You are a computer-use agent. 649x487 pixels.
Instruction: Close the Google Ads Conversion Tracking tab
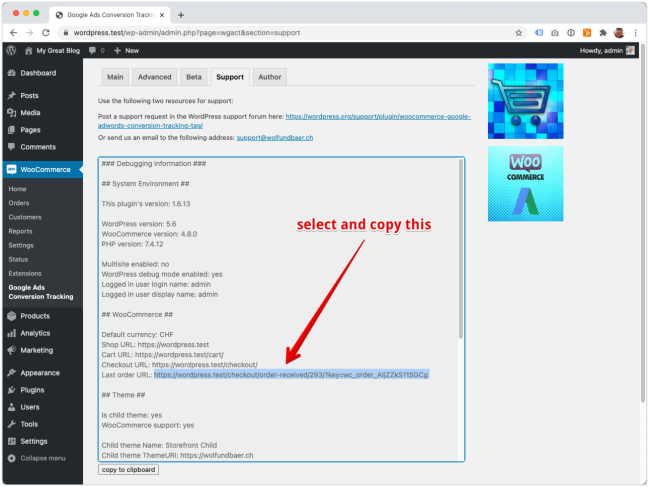click(162, 15)
